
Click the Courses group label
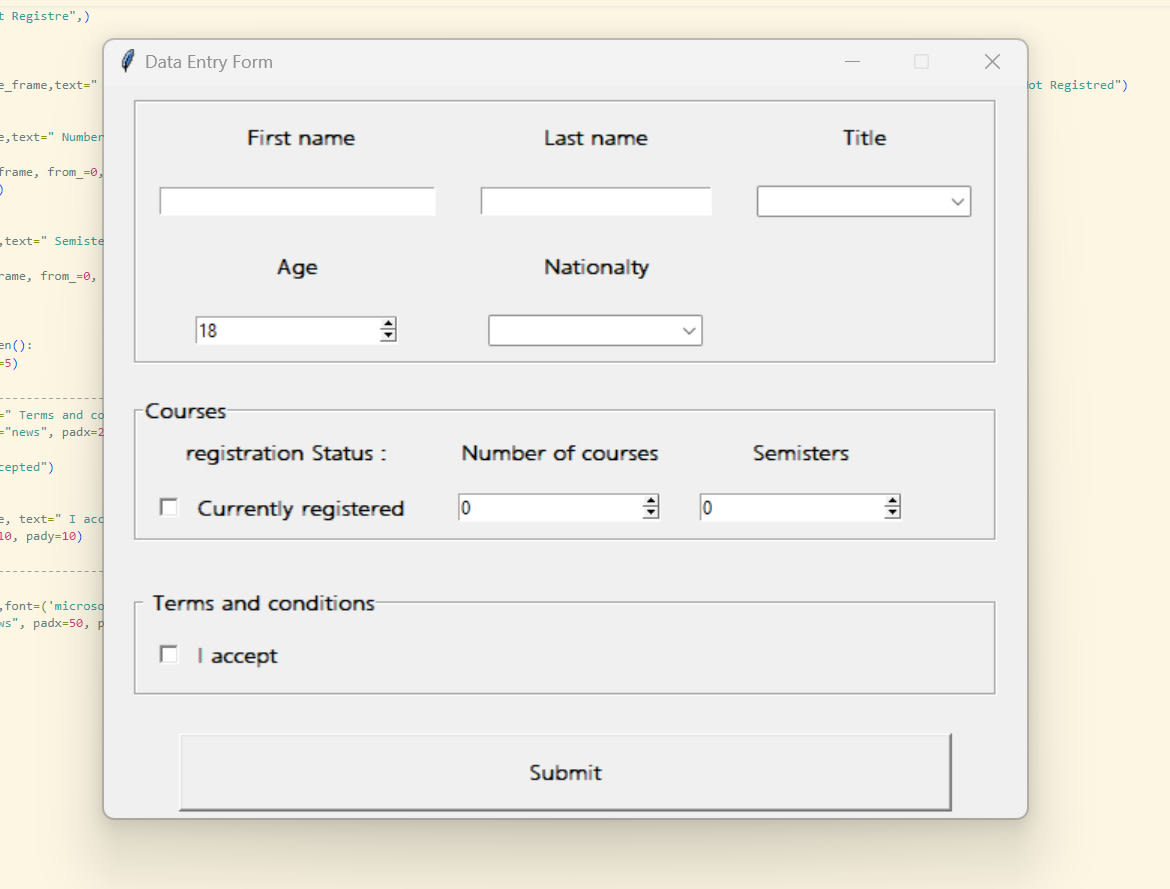pyautogui.click(x=185, y=410)
